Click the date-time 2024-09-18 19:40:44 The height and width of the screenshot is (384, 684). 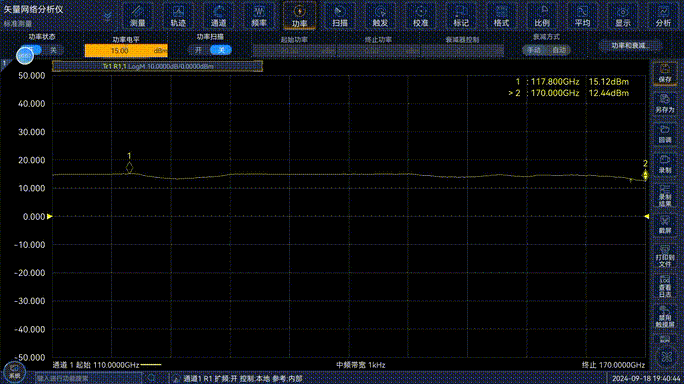(x=646, y=378)
